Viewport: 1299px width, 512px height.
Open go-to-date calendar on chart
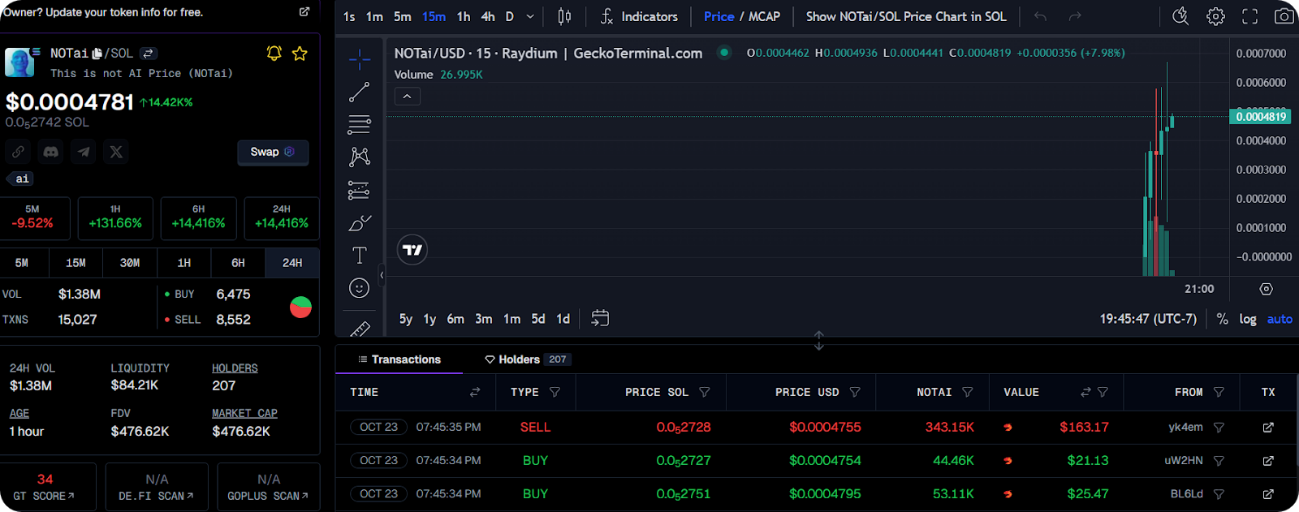(x=600, y=318)
